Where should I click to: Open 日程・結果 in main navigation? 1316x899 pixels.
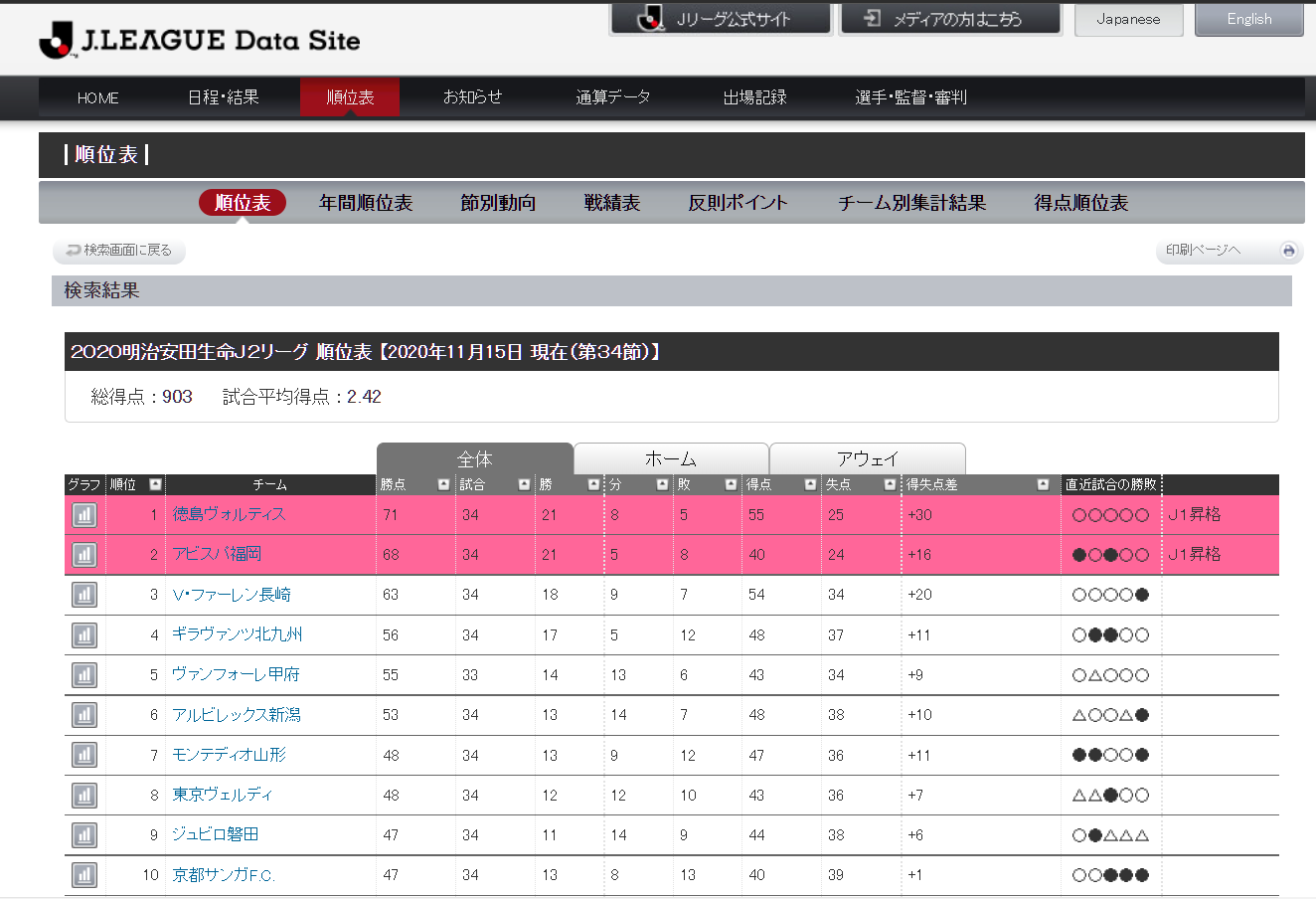point(224,97)
